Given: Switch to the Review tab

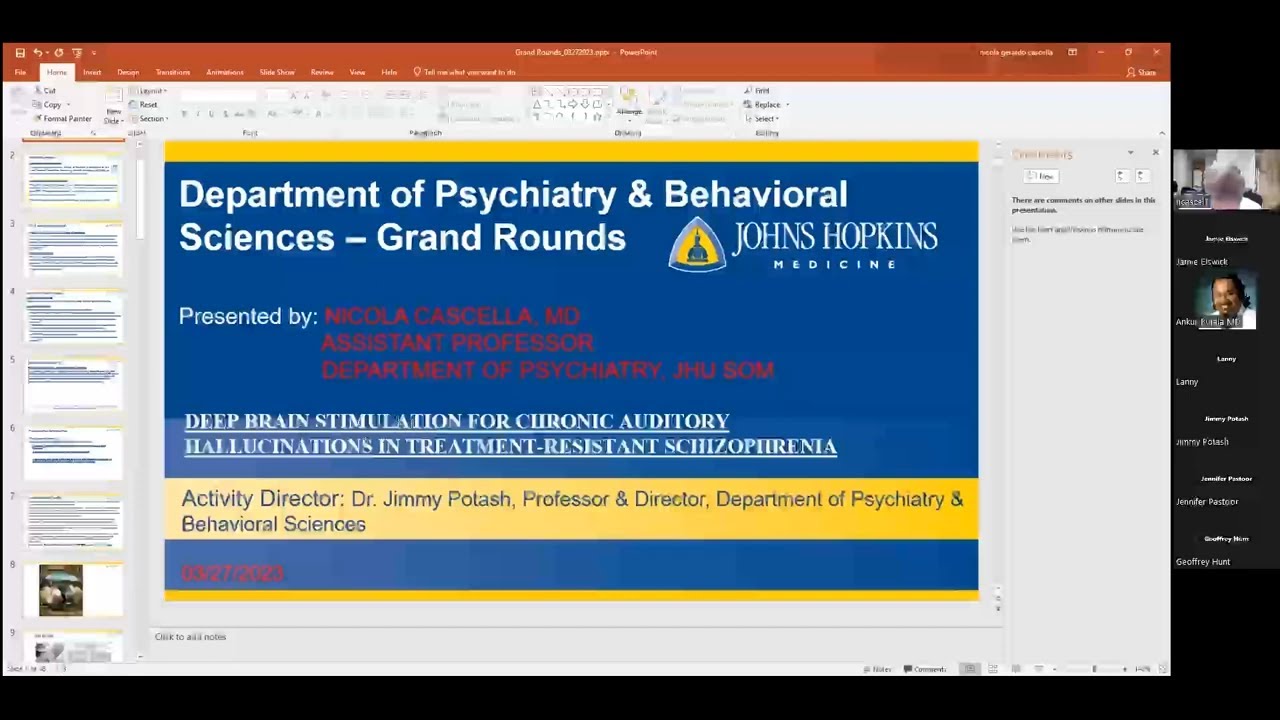Looking at the screenshot, I should coord(322,72).
